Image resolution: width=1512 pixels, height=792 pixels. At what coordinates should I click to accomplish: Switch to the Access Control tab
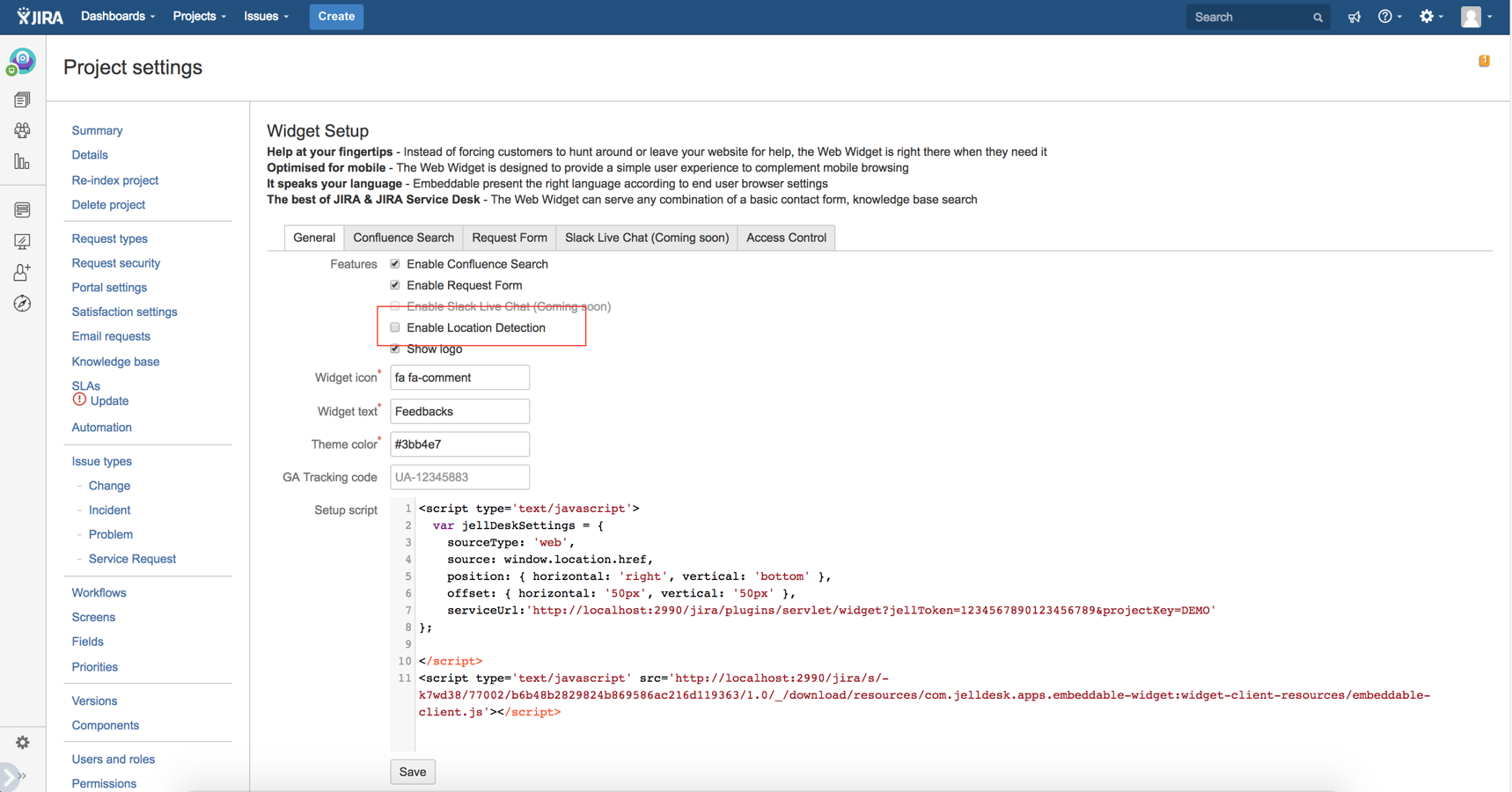[x=786, y=238]
